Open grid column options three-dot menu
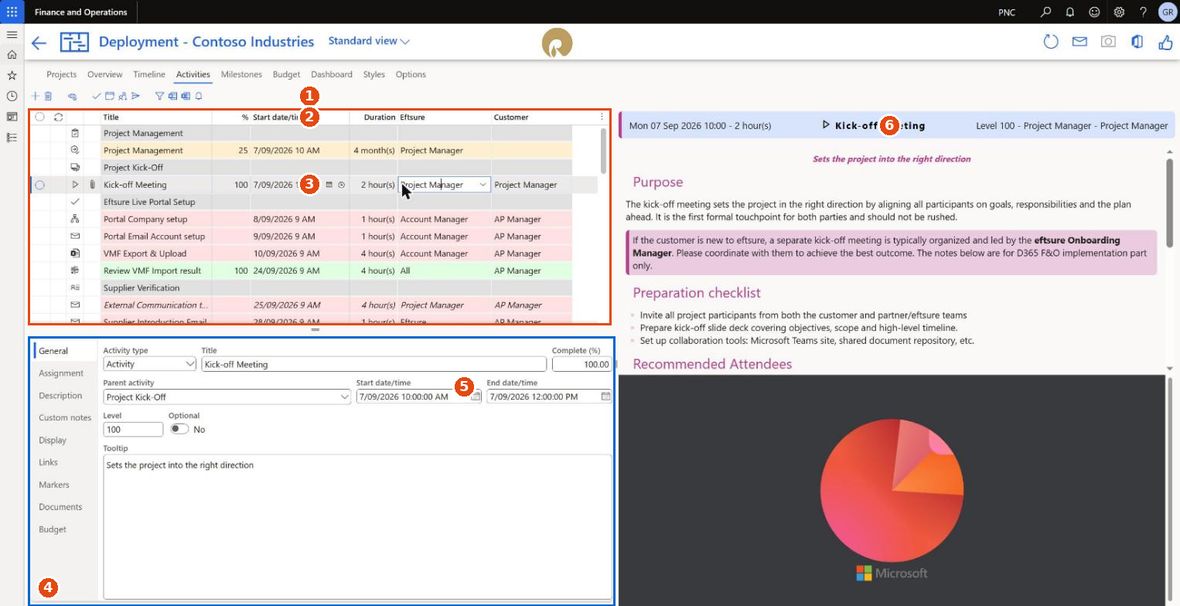 click(601, 117)
